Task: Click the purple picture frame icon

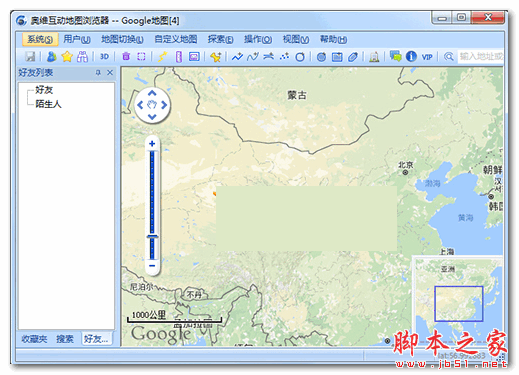Action: [194, 57]
